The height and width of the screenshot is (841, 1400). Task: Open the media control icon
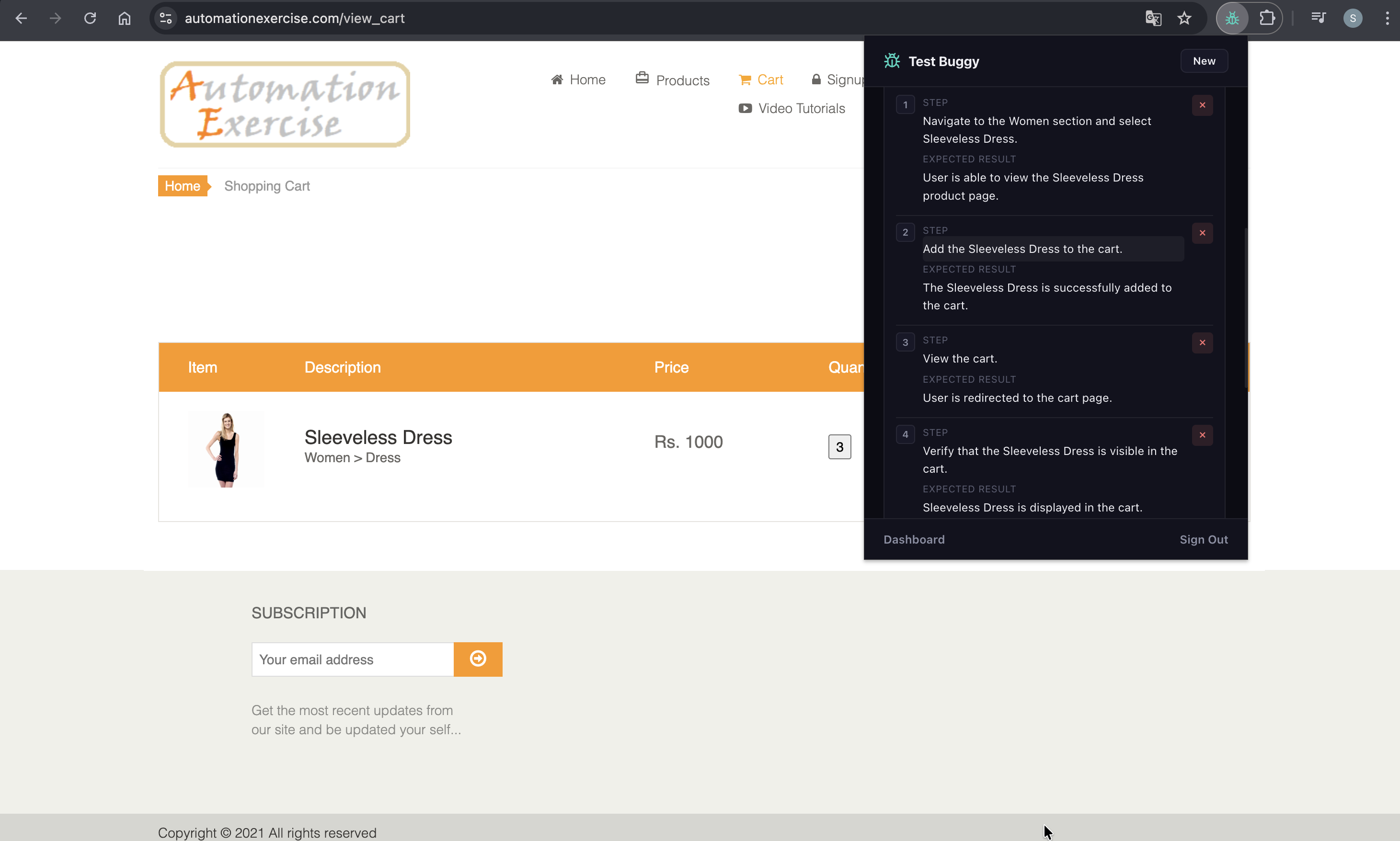pos(1318,18)
